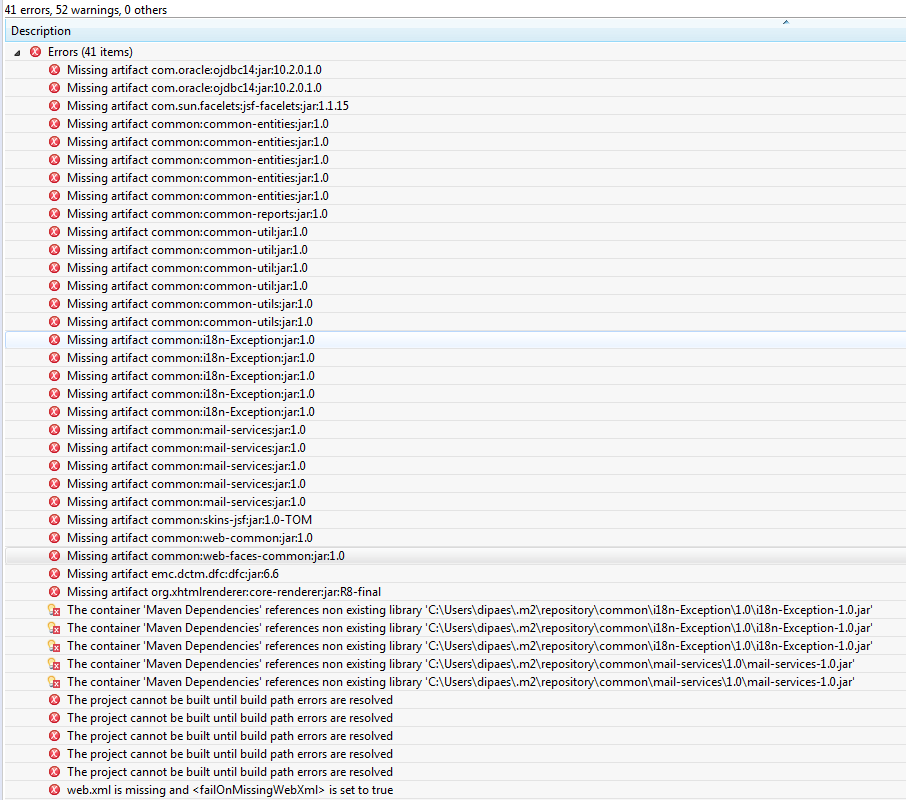Image resolution: width=906 pixels, height=800 pixels.
Task: Select the Errors (41 items) group label
Action: (x=90, y=52)
